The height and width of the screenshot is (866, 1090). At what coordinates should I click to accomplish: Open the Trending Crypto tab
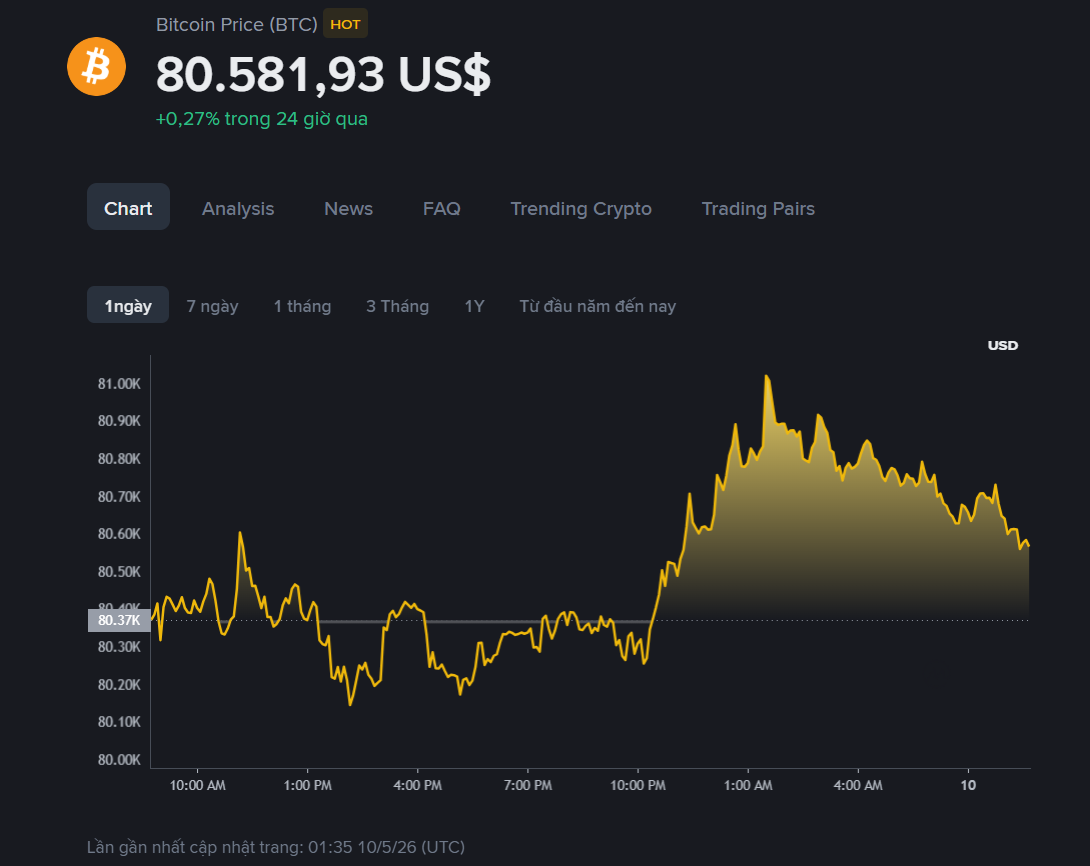point(581,209)
